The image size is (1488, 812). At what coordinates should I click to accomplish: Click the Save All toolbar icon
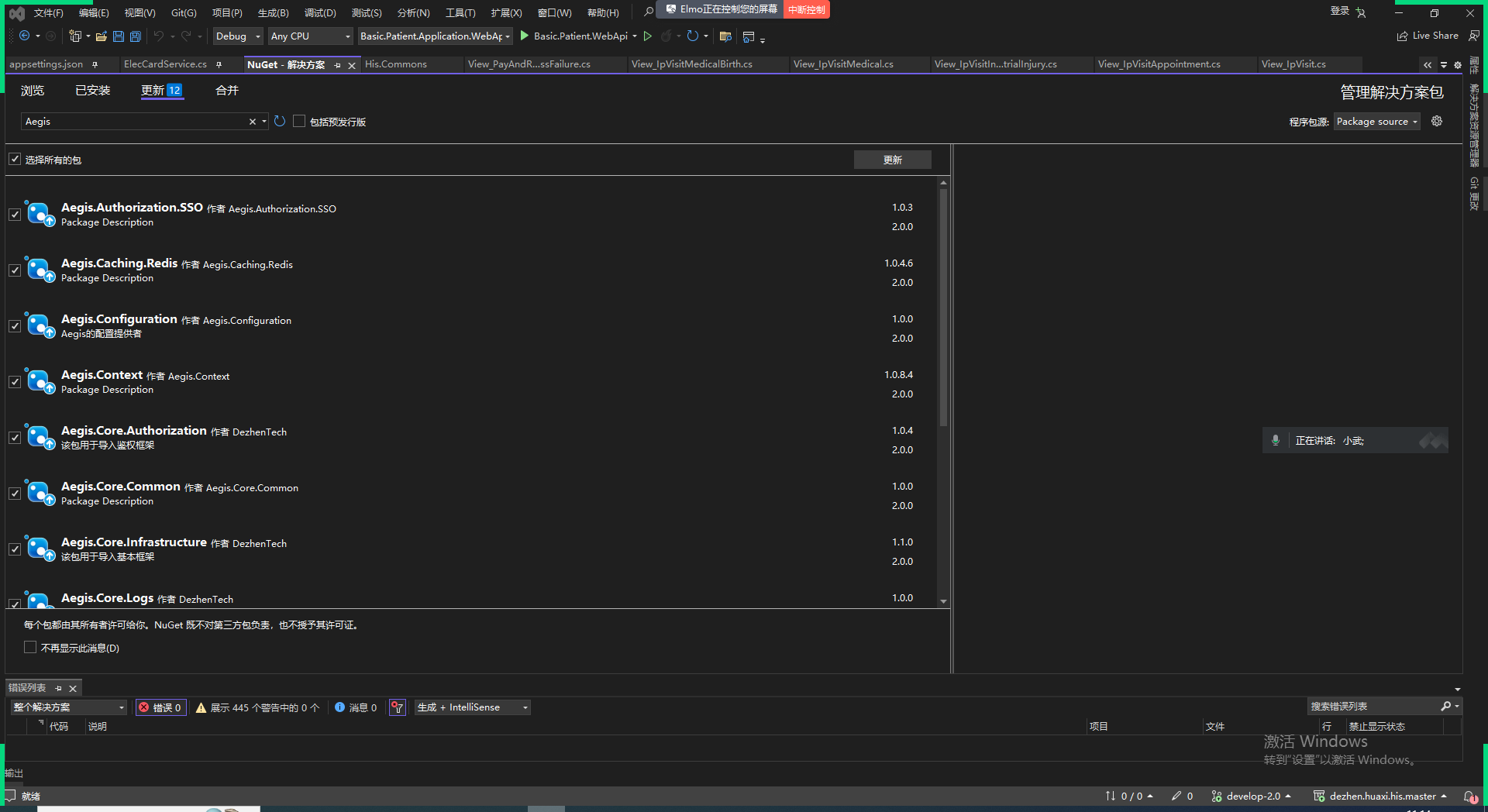[x=136, y=36]
